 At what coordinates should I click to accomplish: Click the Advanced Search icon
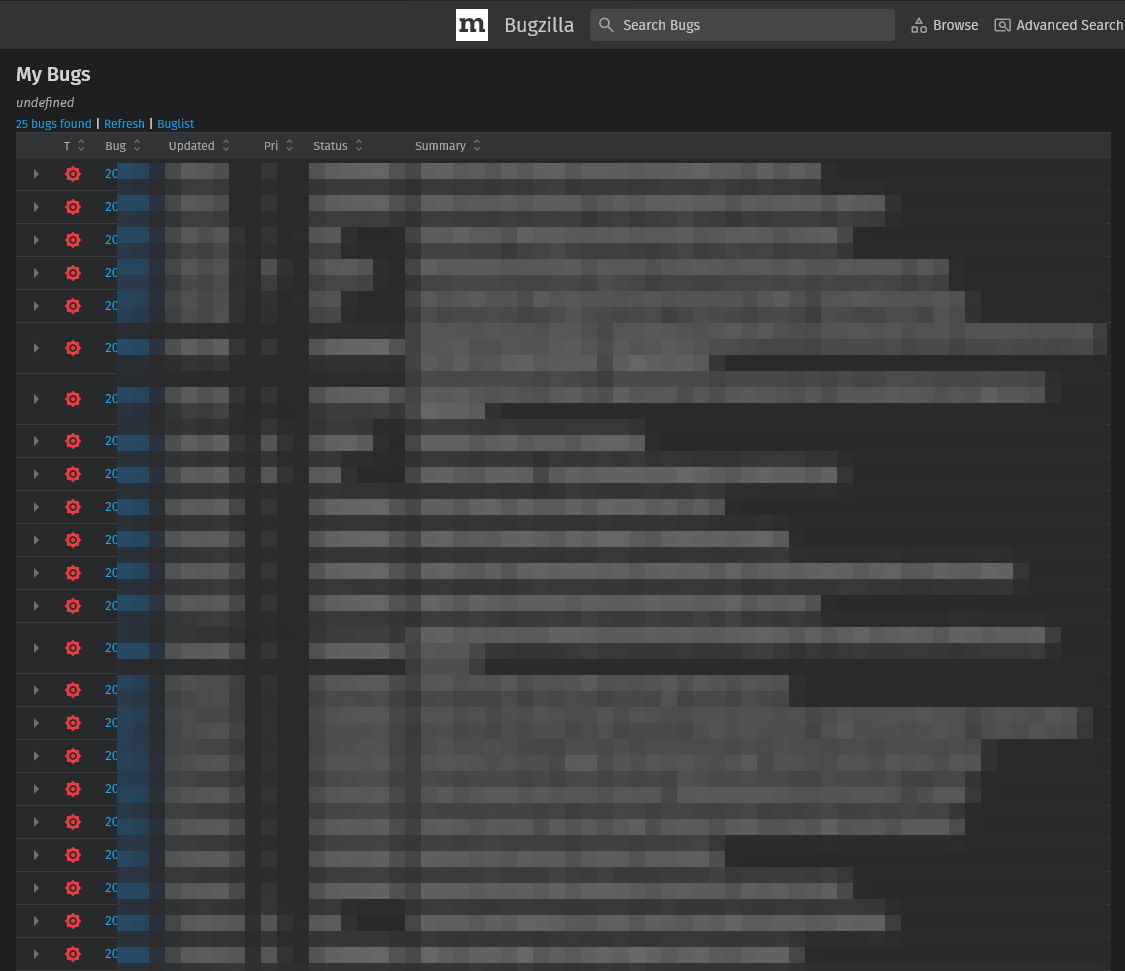pyautogui.click(x=1002, y=26)
